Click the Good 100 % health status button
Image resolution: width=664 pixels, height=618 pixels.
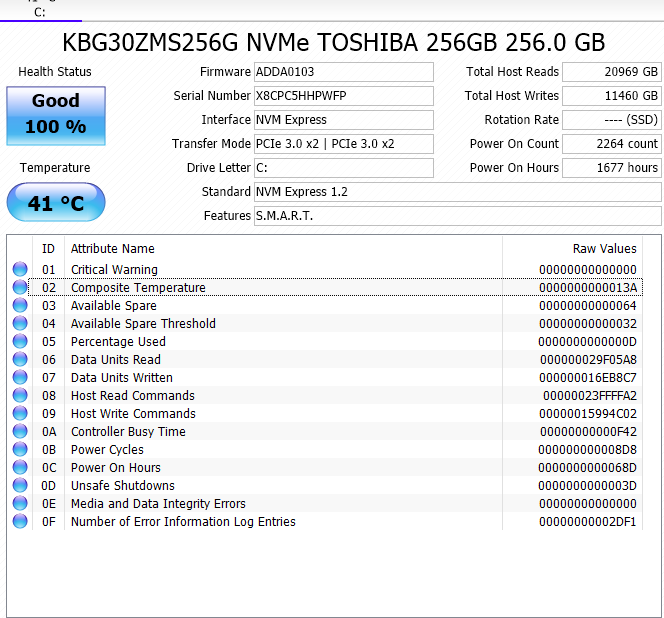(56, 116)
